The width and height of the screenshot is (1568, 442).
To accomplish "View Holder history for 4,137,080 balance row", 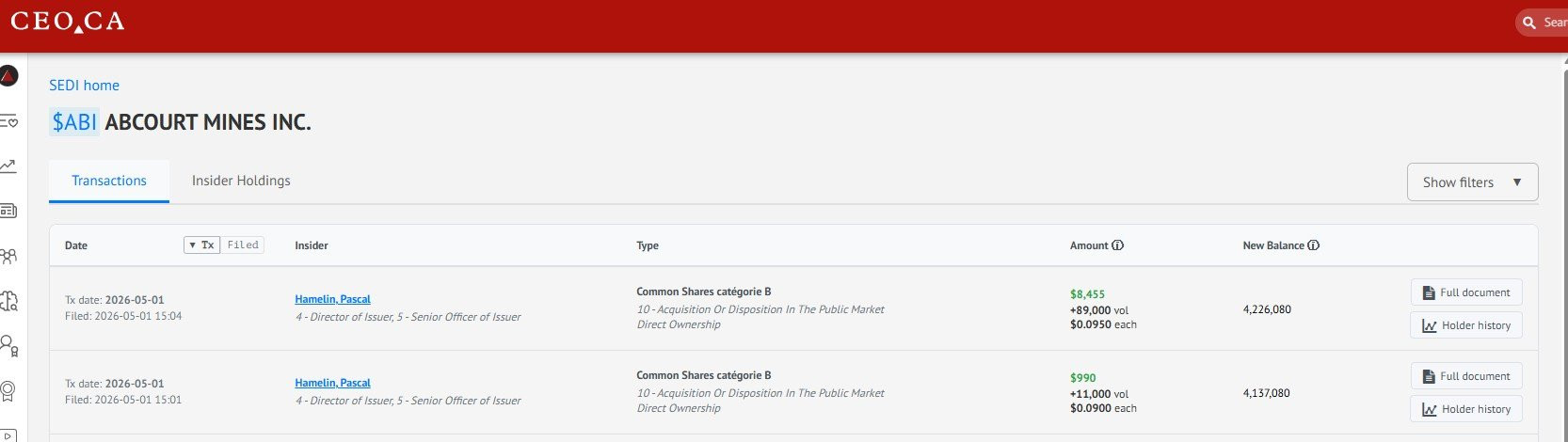I will tap(1466, 409).
